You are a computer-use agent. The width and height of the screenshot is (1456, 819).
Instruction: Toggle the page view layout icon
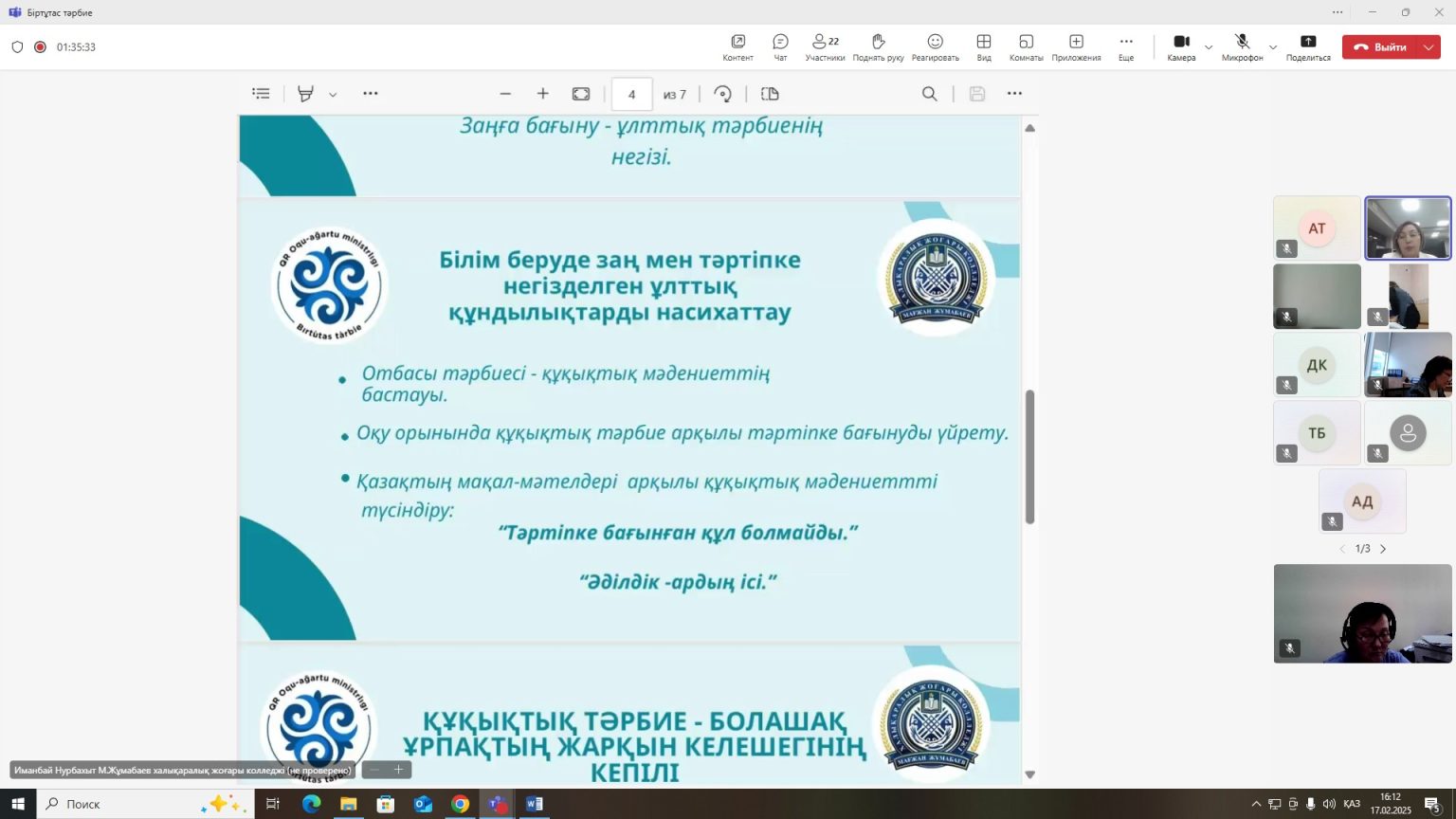(770, 94)
